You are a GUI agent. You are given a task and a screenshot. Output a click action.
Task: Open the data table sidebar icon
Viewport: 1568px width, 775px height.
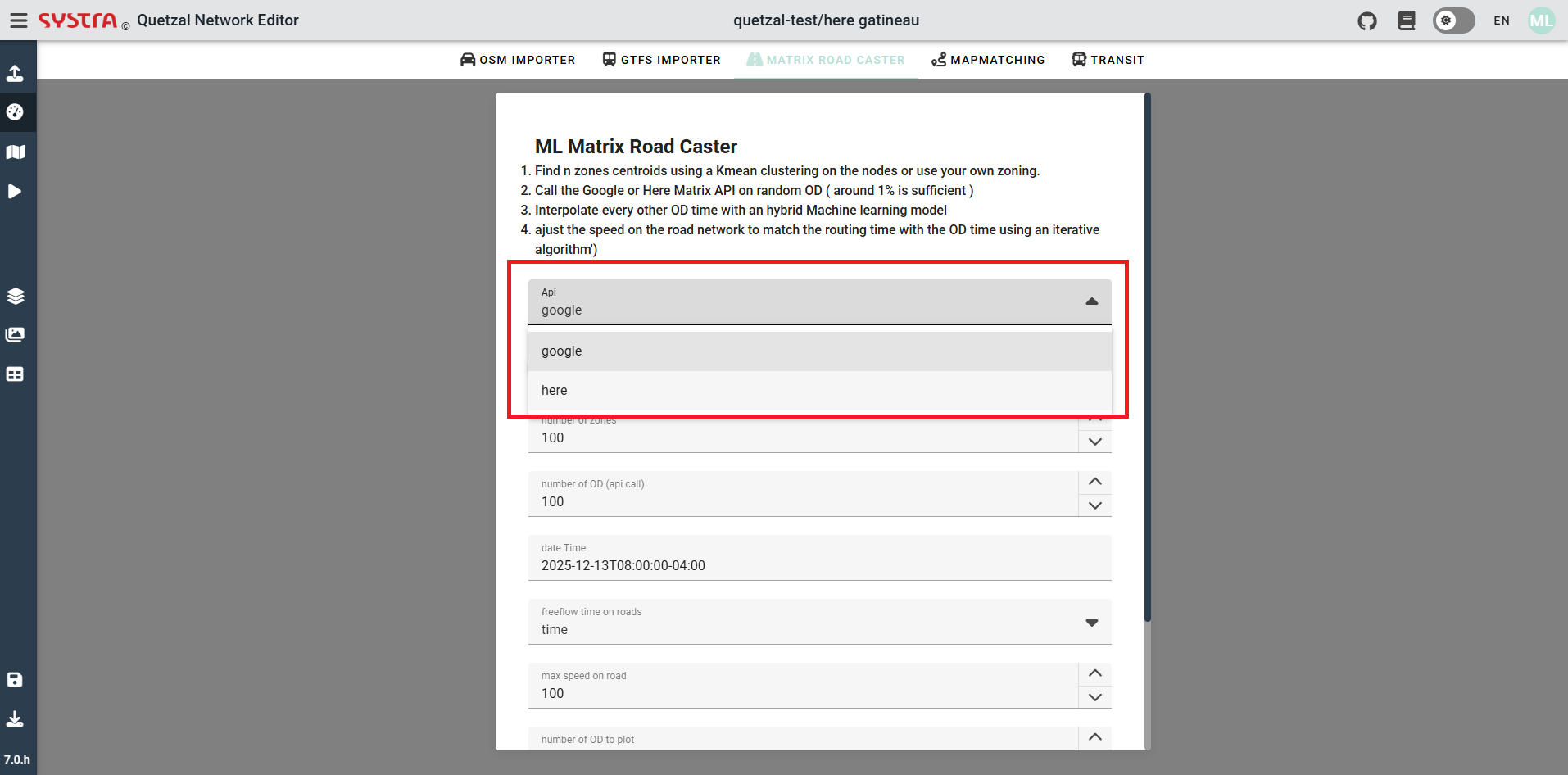pyautogui.click(x=15, y=374)
